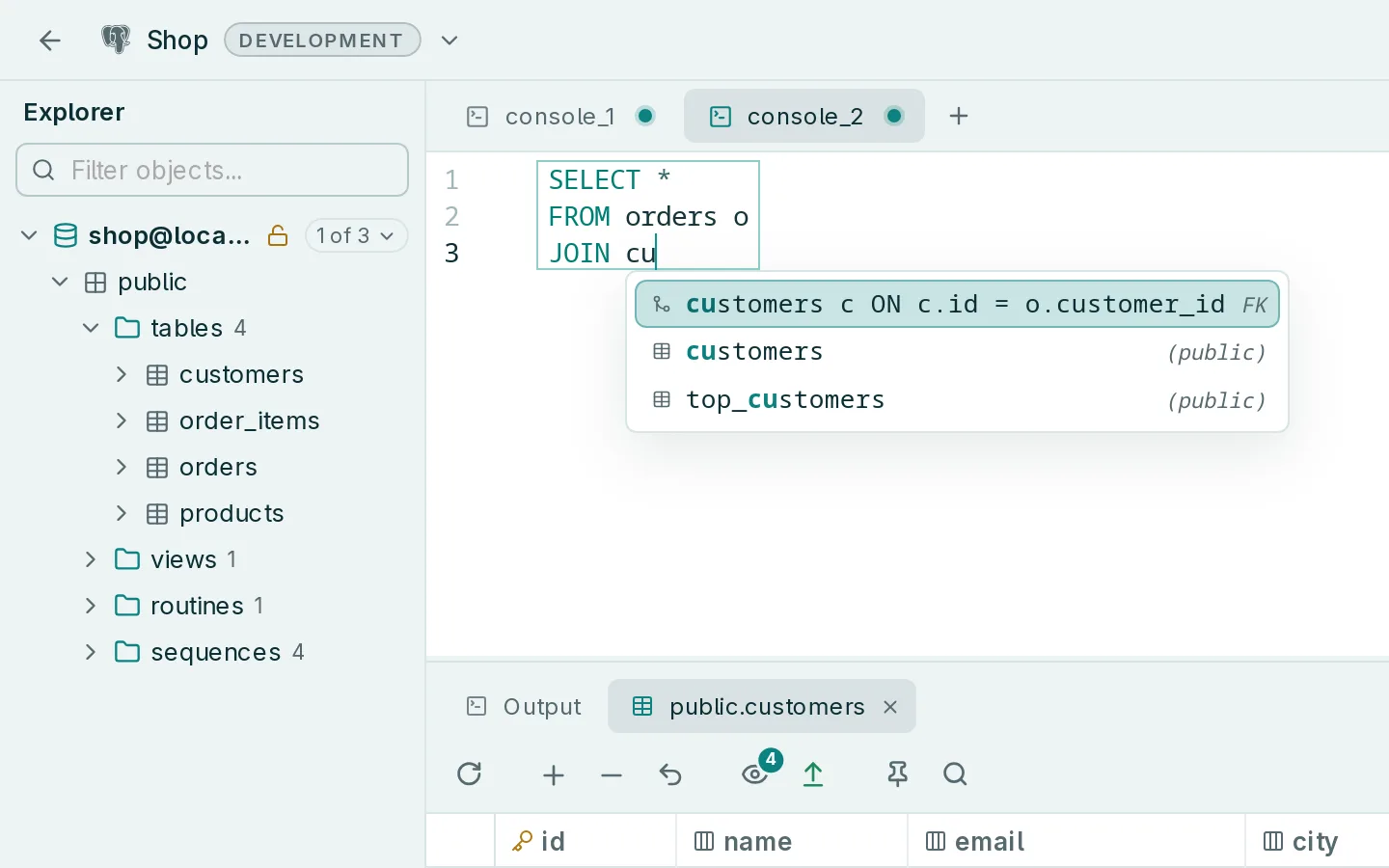Collapse the shop@loca... database node

29,235
